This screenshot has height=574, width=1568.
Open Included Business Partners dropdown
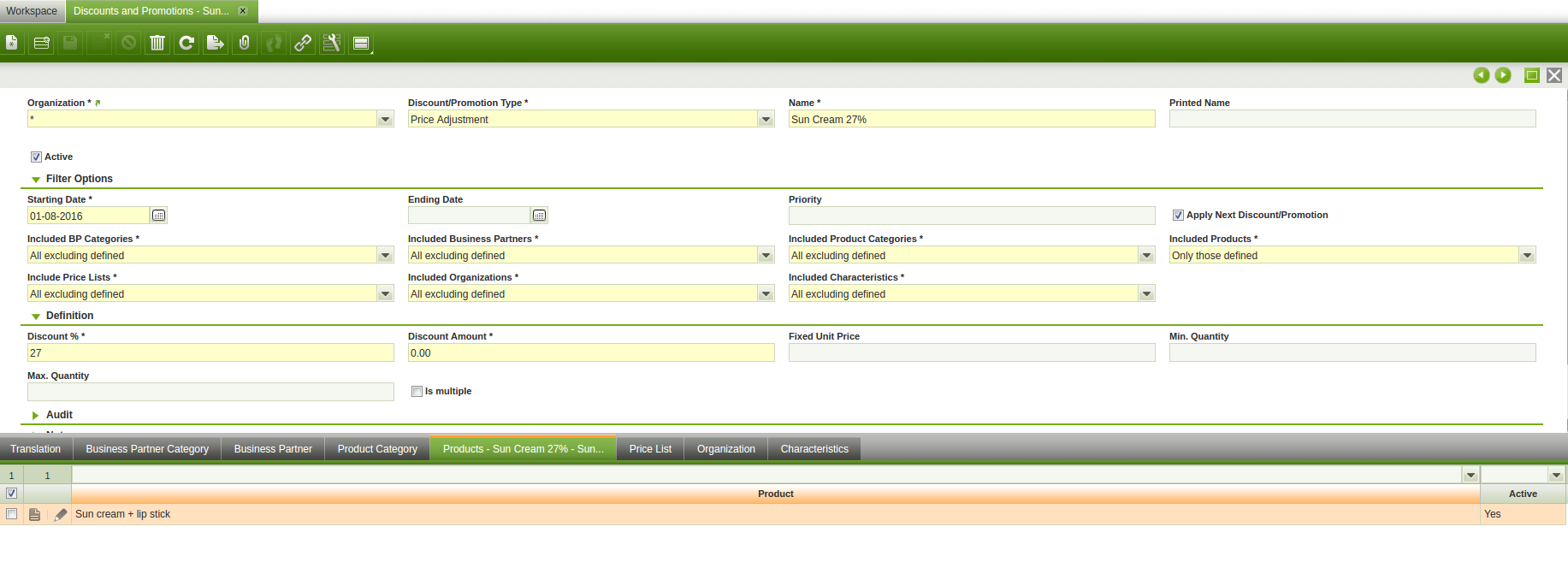[766, 255]
